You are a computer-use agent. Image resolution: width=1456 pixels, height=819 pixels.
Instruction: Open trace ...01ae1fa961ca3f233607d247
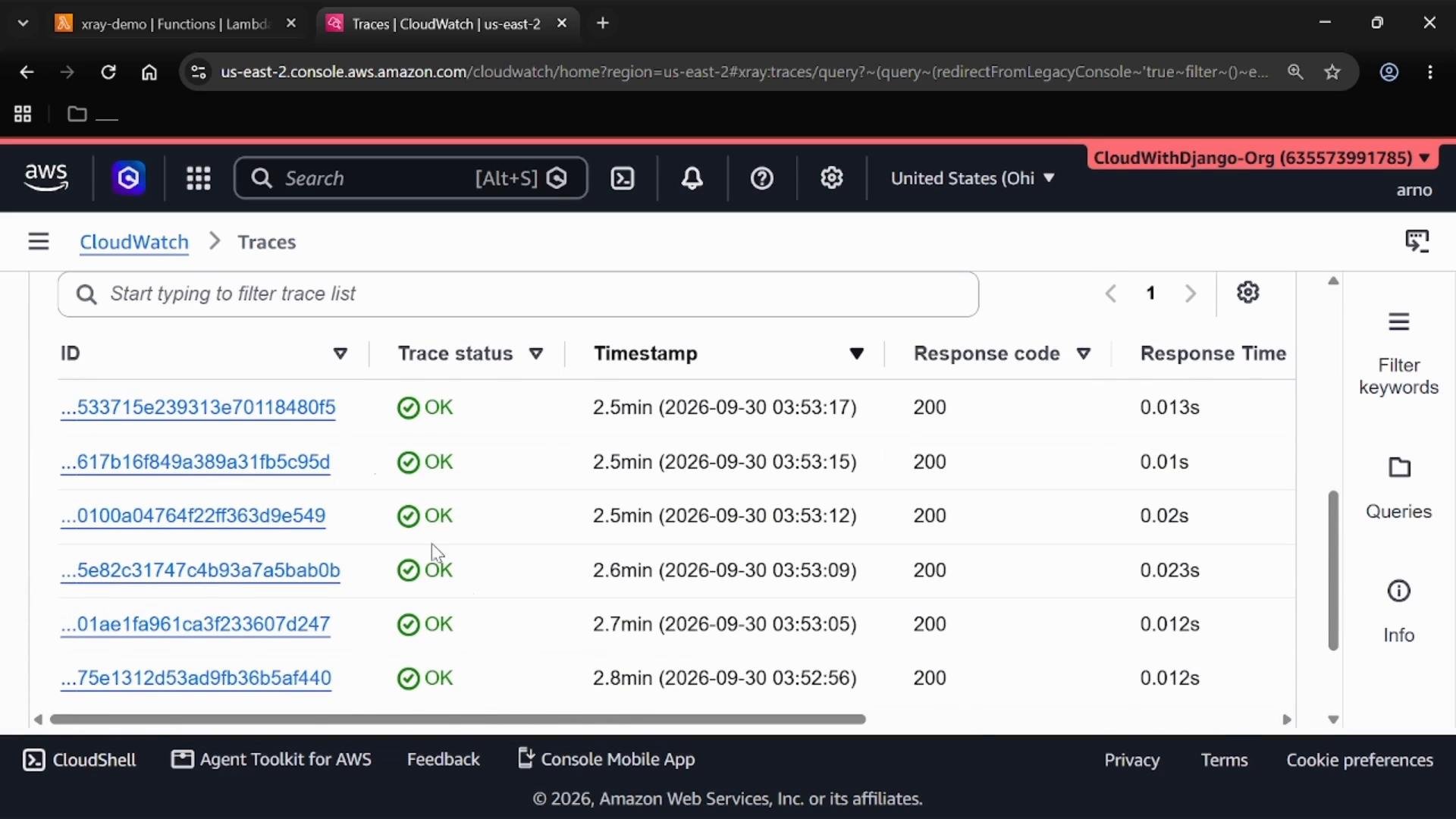coord(196,624)
